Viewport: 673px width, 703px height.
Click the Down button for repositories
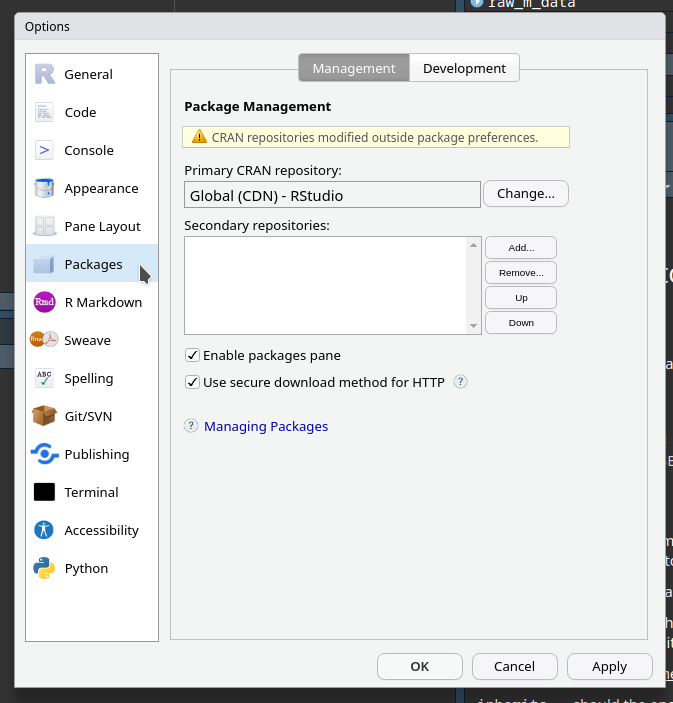pos(521,323)
